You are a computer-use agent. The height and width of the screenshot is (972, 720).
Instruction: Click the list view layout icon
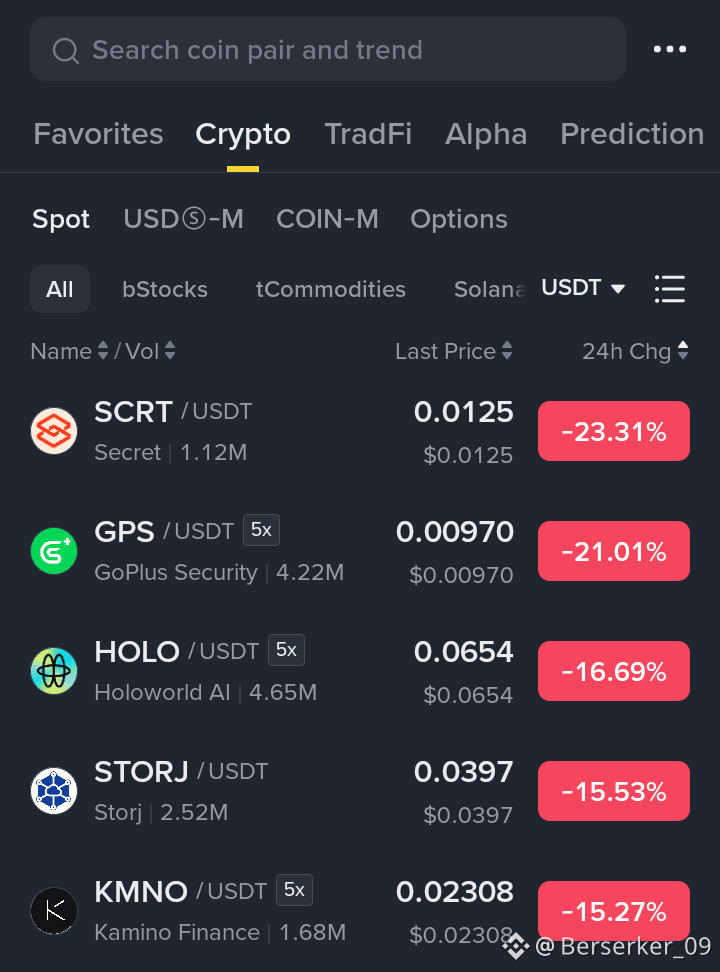tap(670, 289)
